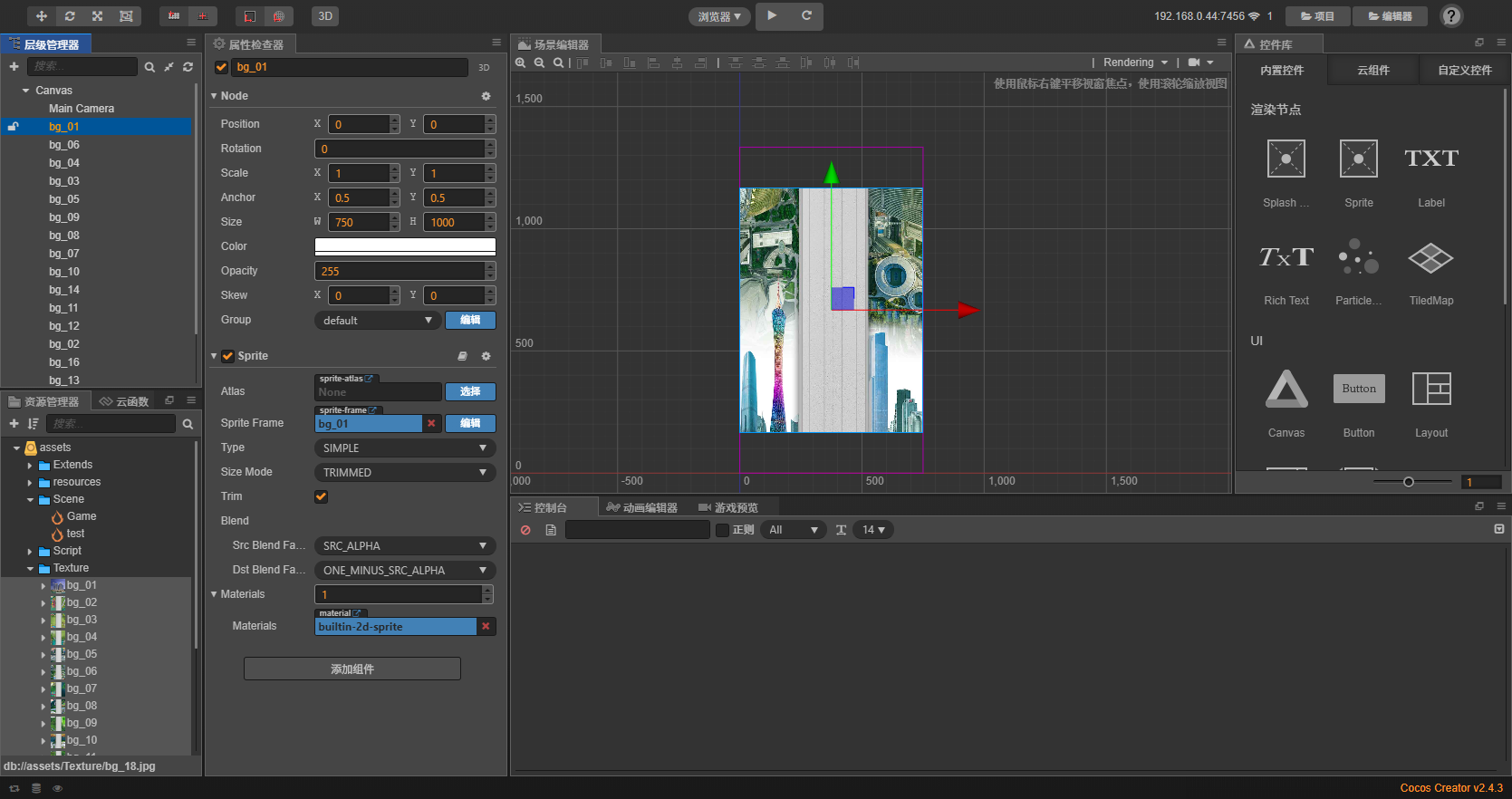This screenshot has height=799, width=1512.
Task: Expand the resources folder in assets
Action: [30, 483]
